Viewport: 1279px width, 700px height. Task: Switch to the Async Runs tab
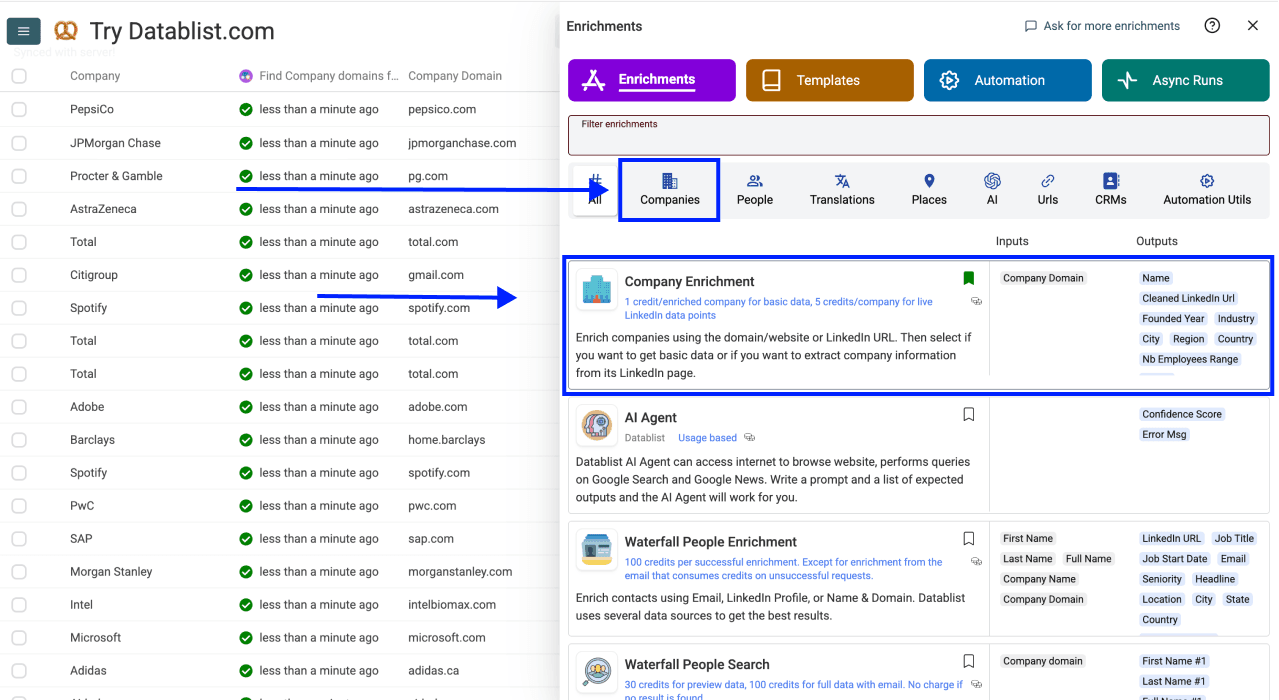click(1185, 80)
